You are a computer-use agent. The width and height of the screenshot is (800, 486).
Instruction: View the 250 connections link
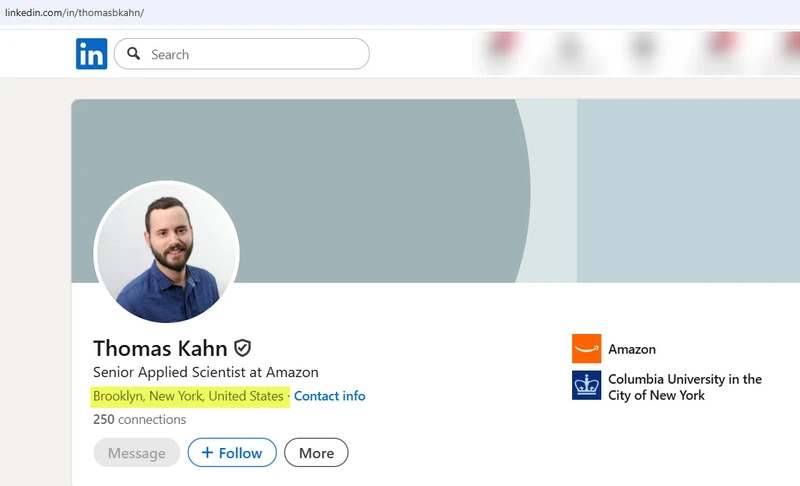click(x=139, y=419)
